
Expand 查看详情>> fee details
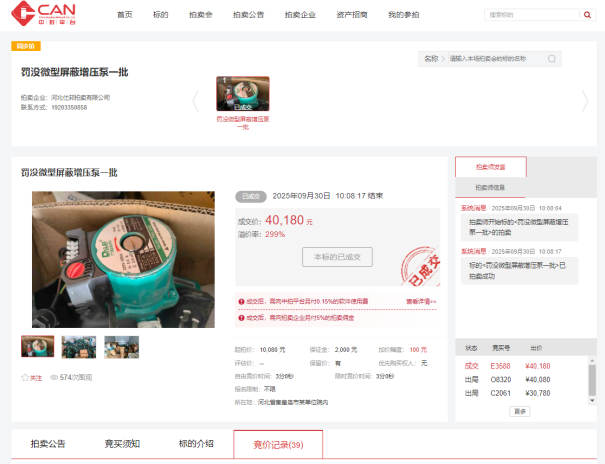tap(421, 301)
